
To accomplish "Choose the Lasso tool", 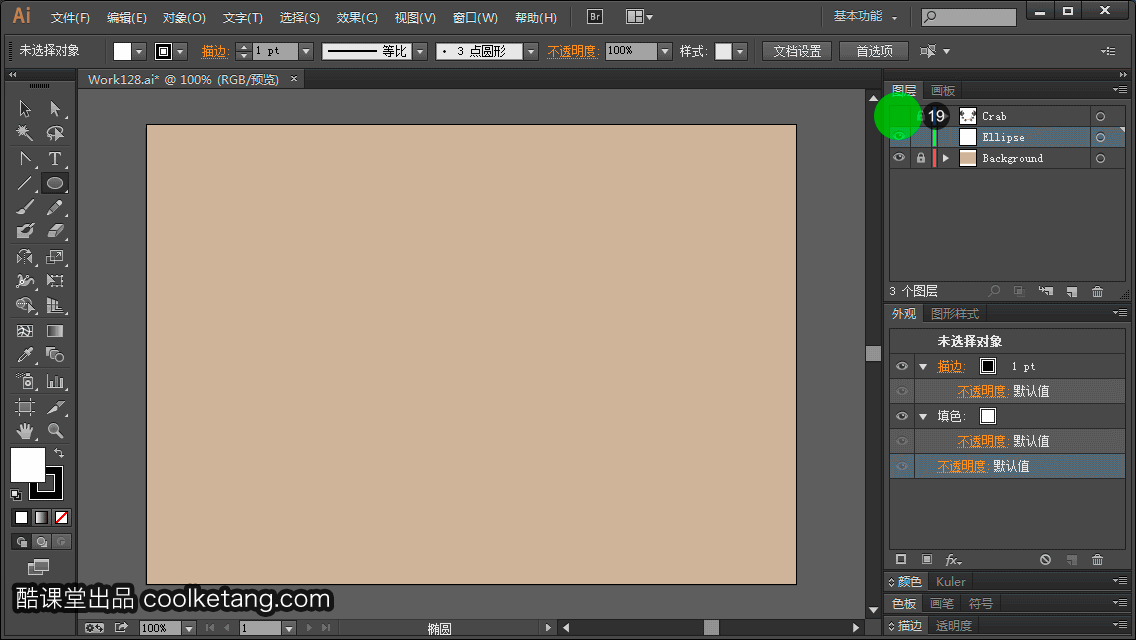I will (55, 133).
